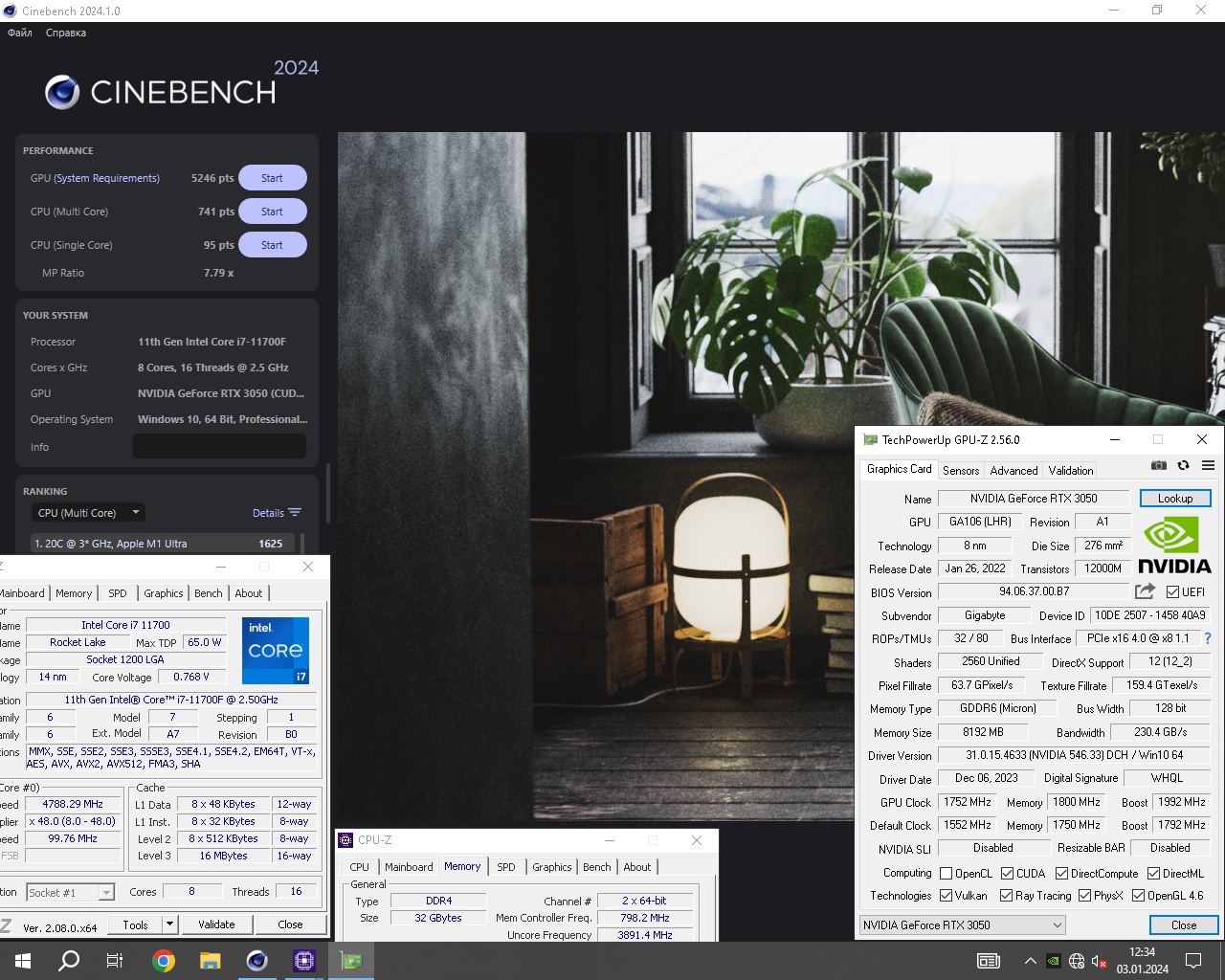The width and height of the screenshot is (1225, 980).
Task: Open the SPD tab in lower CPU-Z window
Action: (506, 867)
